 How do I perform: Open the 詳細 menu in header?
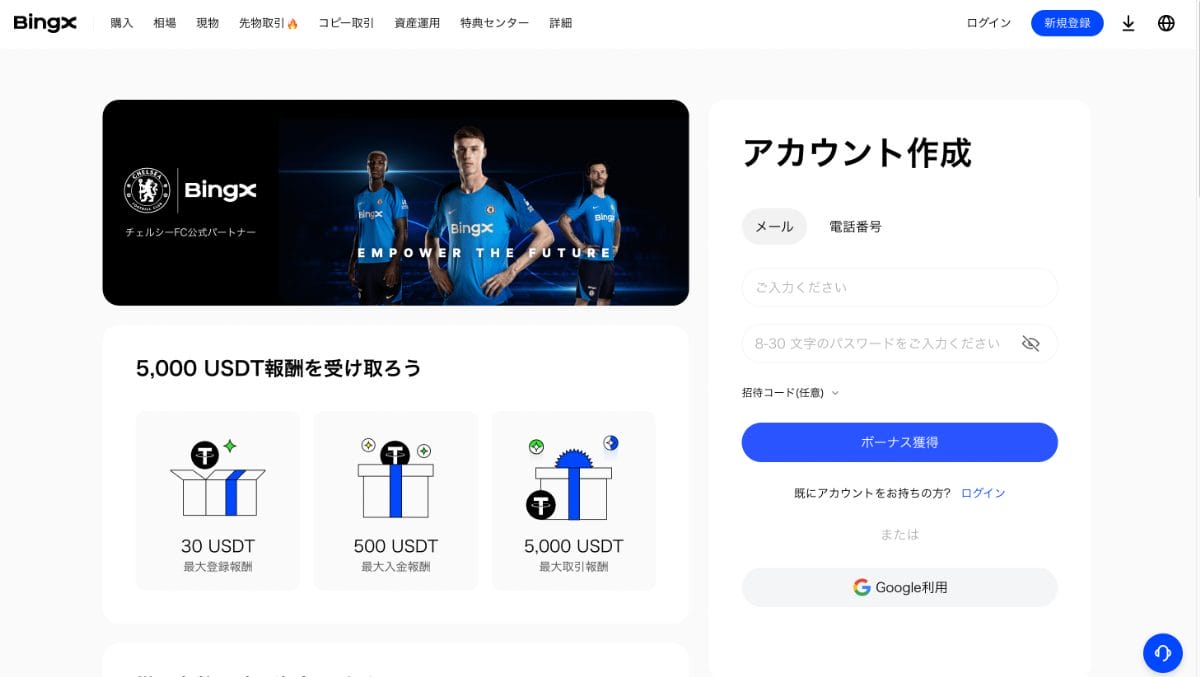click(561, 23)
